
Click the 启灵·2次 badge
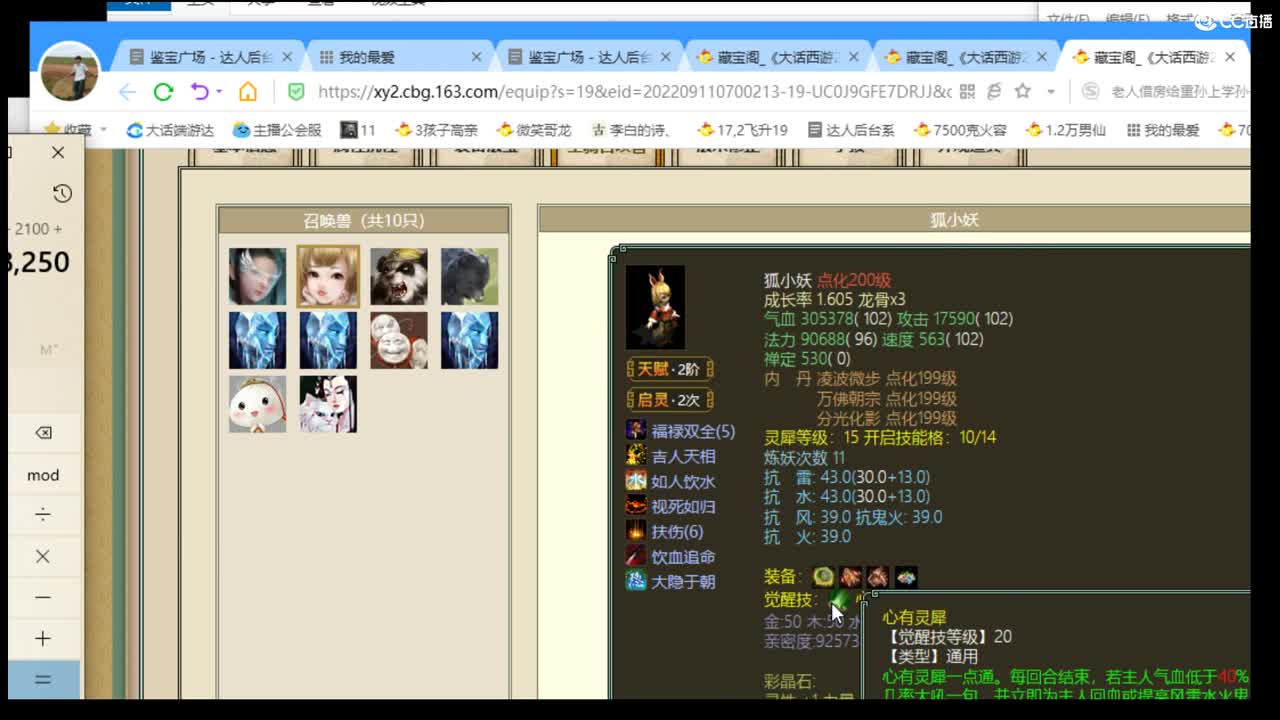click(x=669, y=400)
